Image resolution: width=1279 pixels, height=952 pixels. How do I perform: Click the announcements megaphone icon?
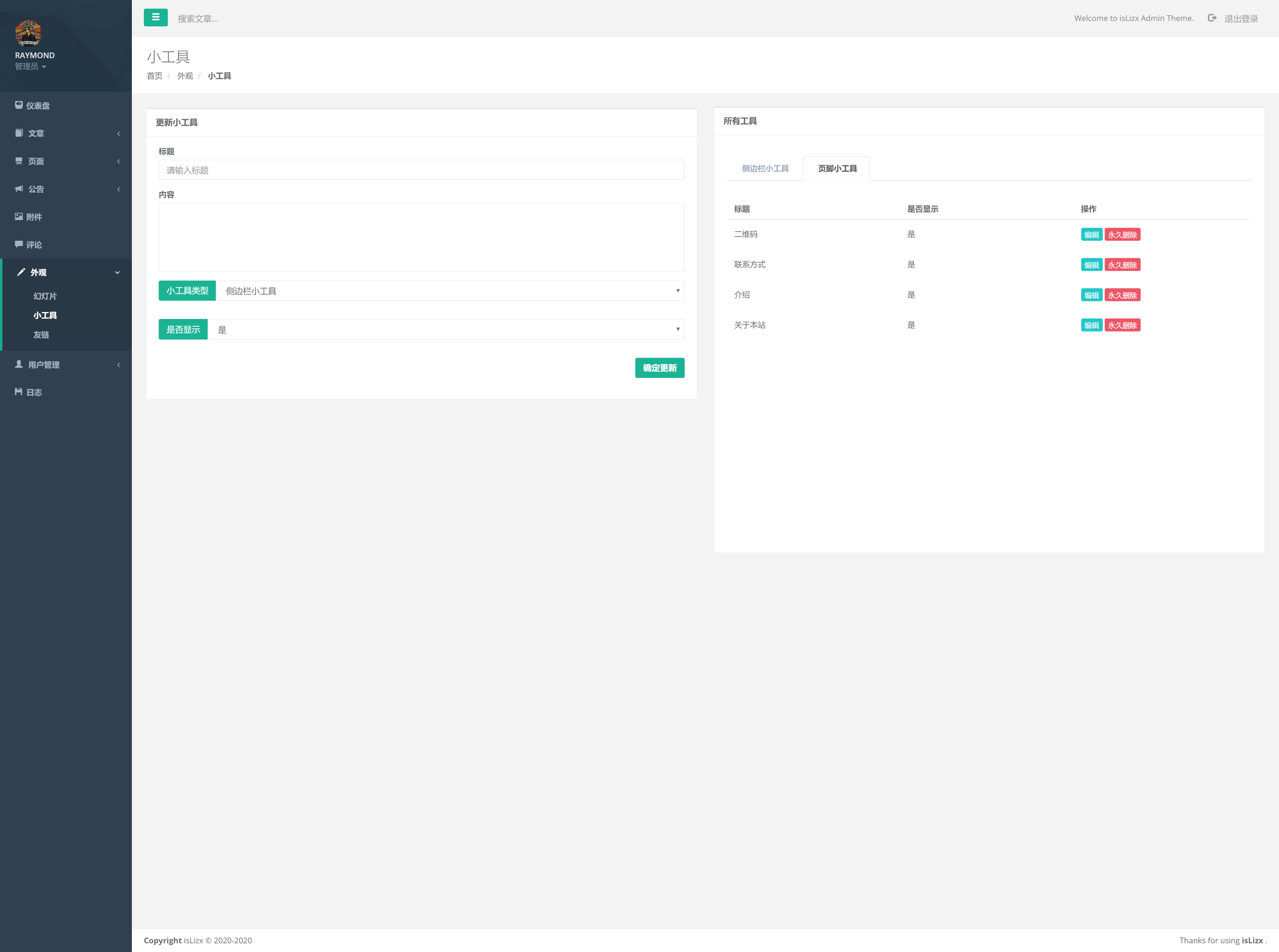(19, 189)
